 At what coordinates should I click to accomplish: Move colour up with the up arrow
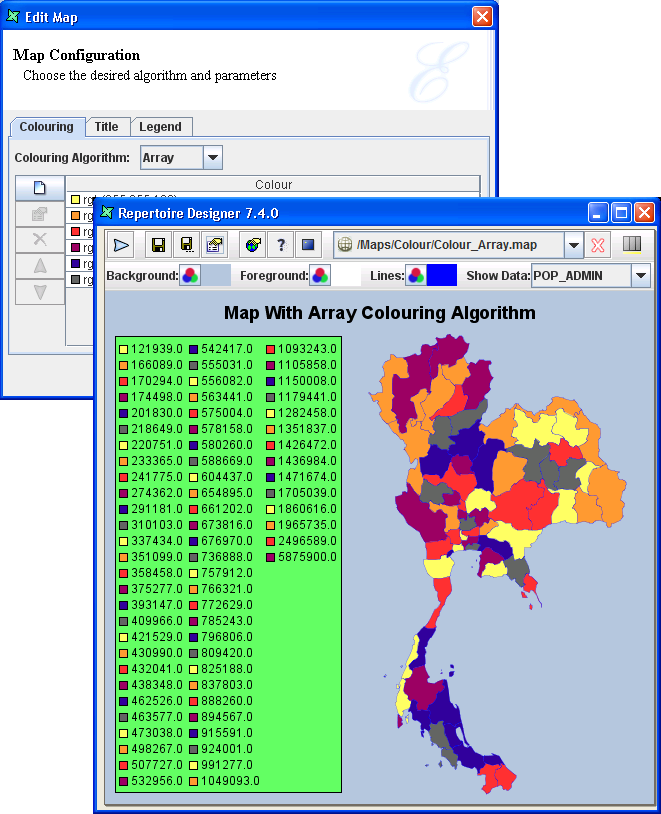[x=40, y=266]
